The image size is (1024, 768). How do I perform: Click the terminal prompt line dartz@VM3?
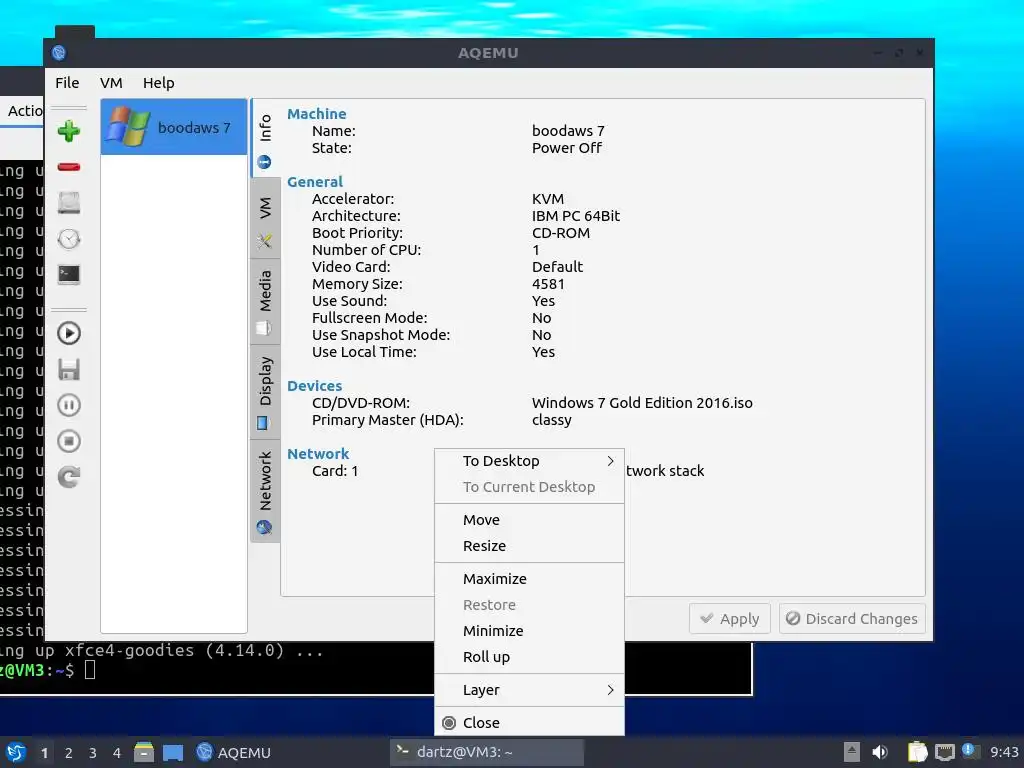pyautogui.click(x=46, y=669)
